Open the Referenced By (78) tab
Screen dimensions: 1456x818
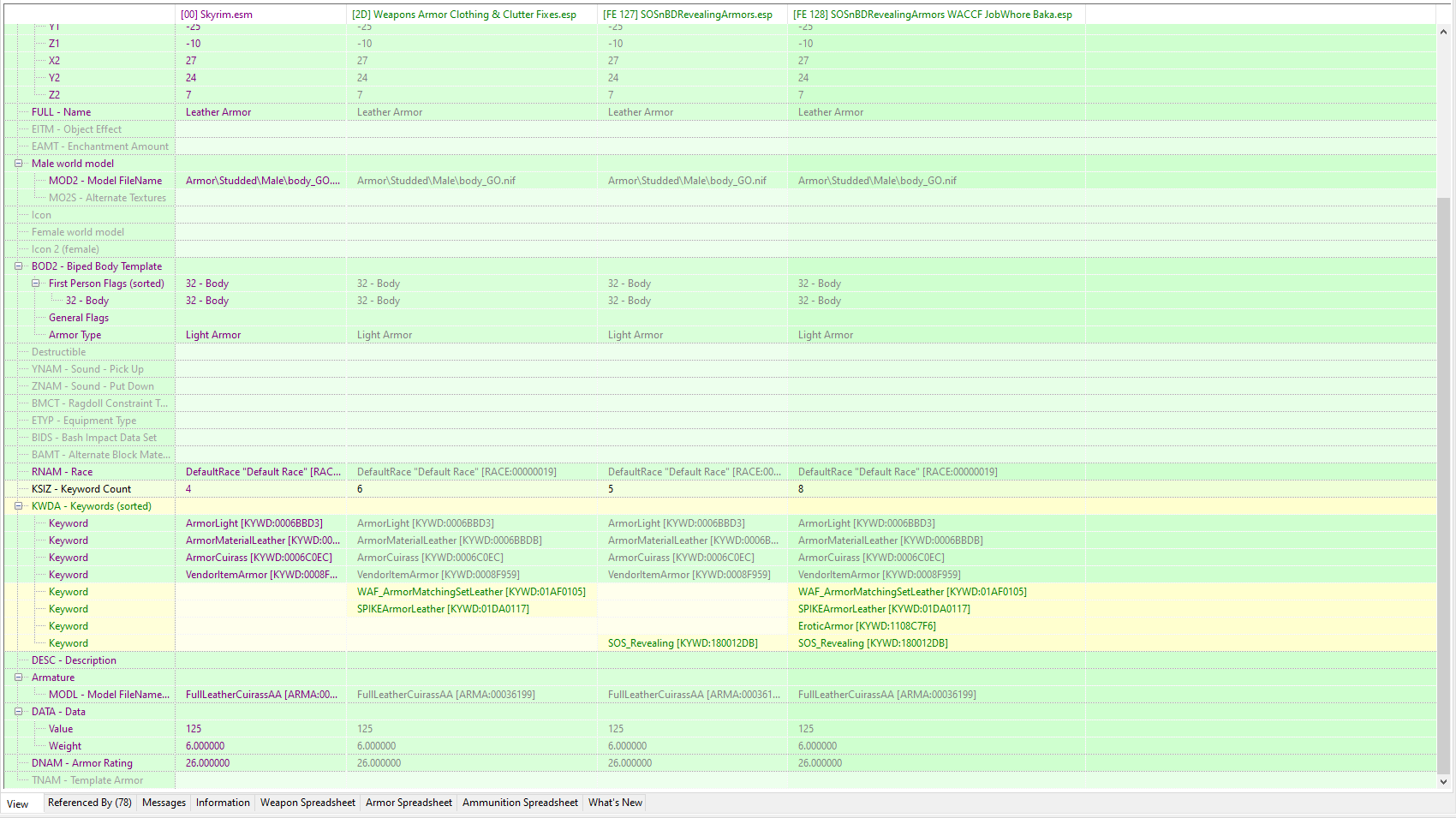[90, 803]
